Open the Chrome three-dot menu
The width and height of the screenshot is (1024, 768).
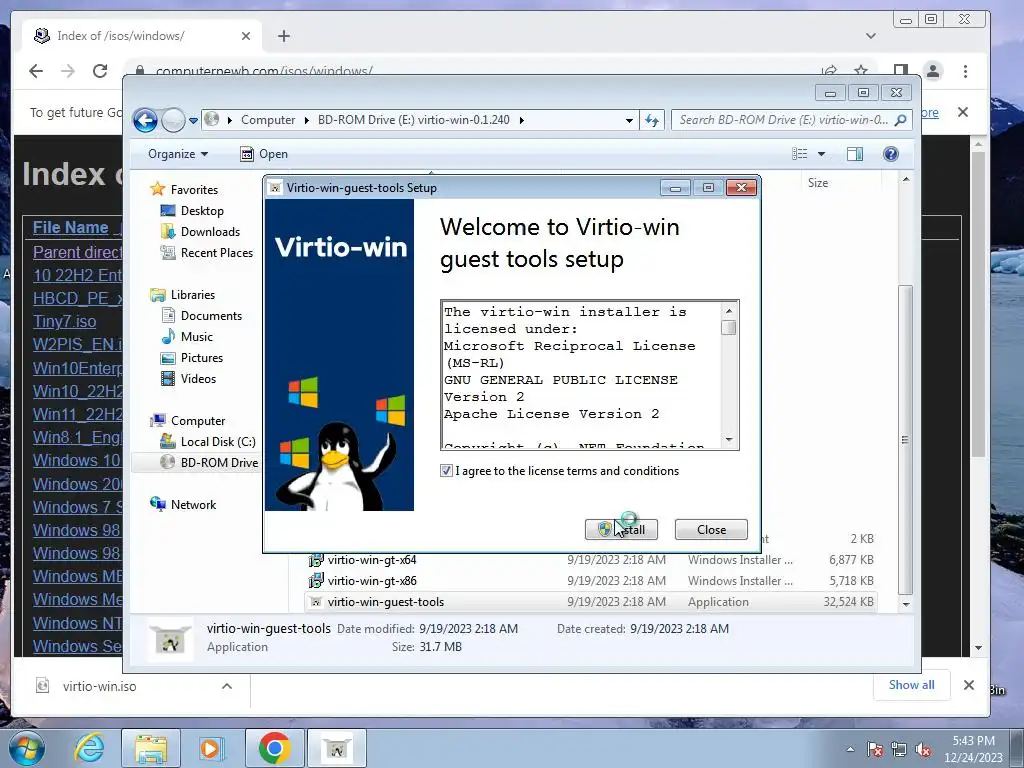tap(965, 71)
